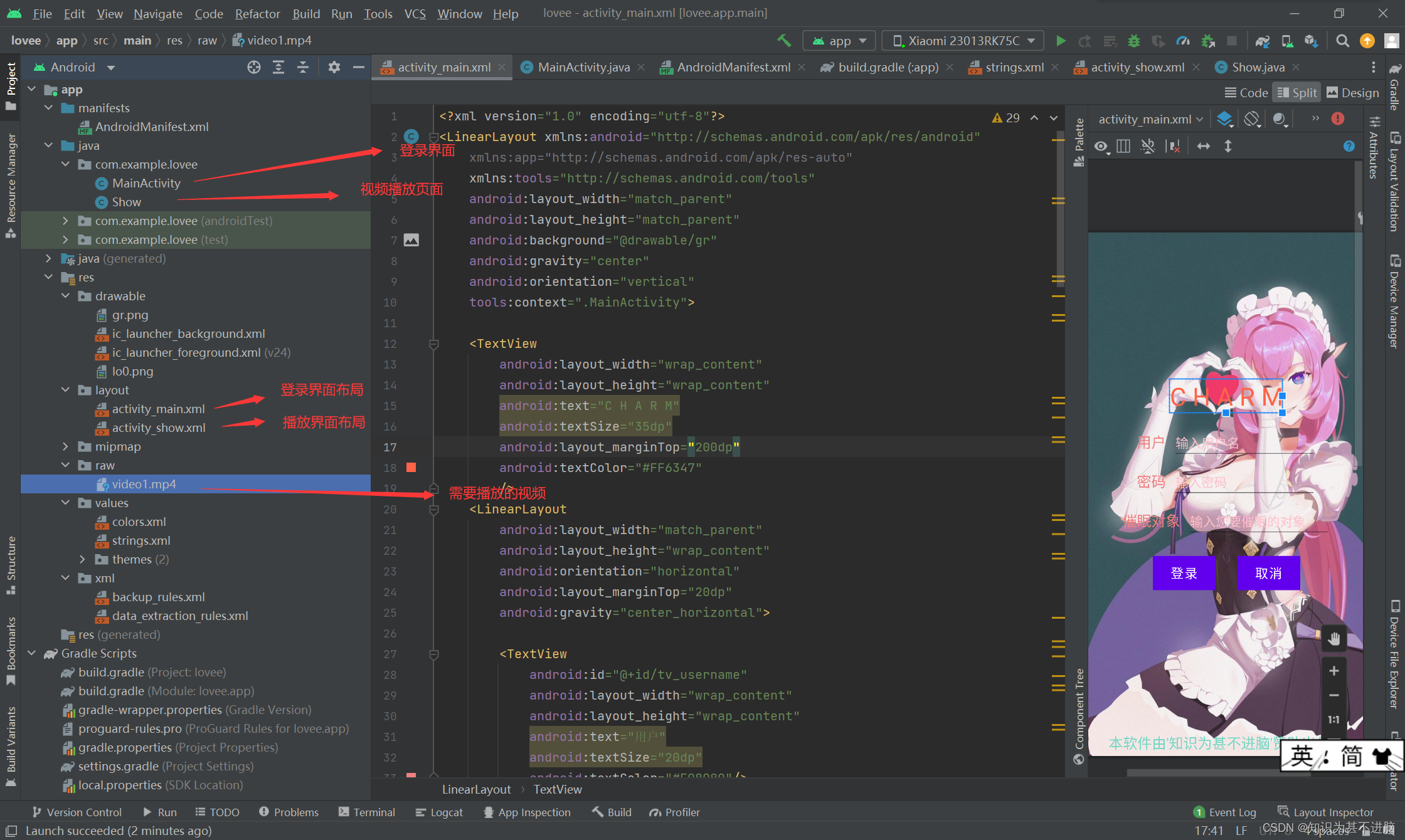Click the red color swatch on line 18
Viewport: 1405px width, 840px height.
[x=411, y=468]
